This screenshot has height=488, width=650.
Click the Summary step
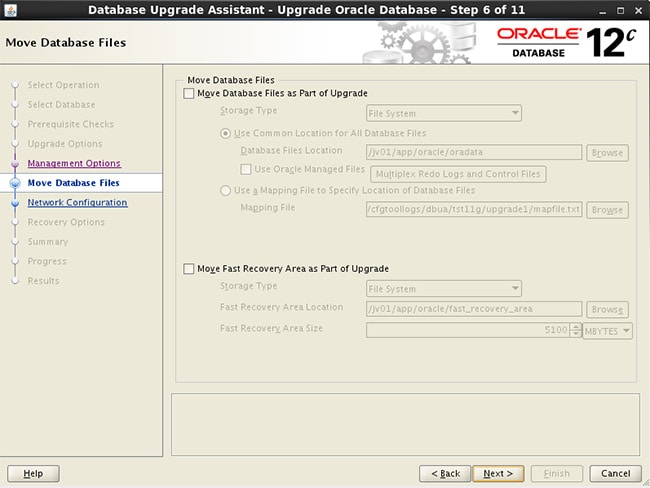point(48,241)
